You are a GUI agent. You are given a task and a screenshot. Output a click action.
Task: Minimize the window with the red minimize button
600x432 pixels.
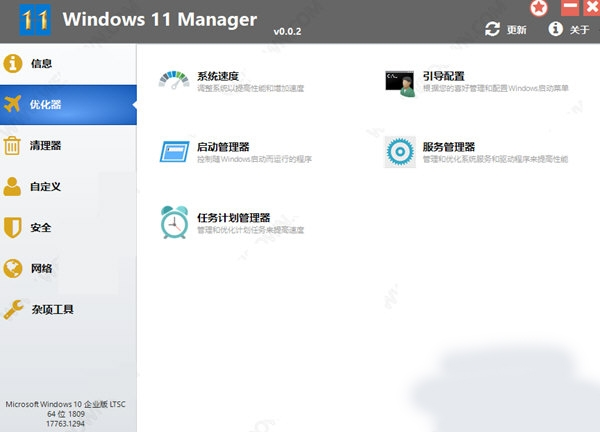(570, 7)
